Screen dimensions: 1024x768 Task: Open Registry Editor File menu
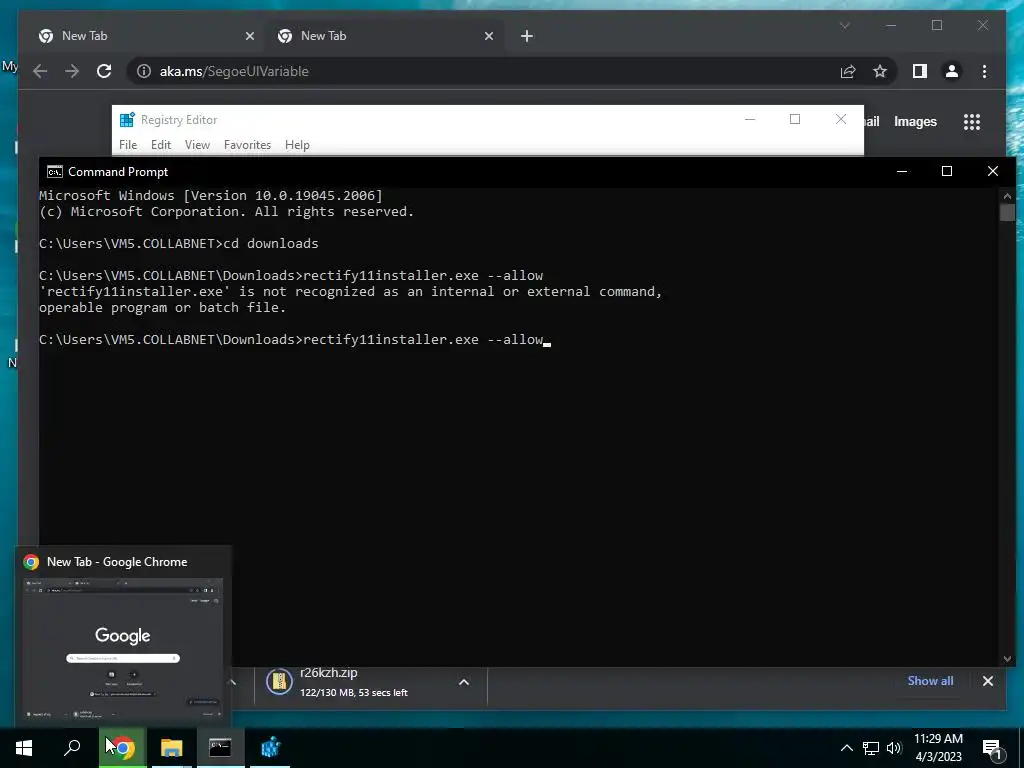coord(128,145)
